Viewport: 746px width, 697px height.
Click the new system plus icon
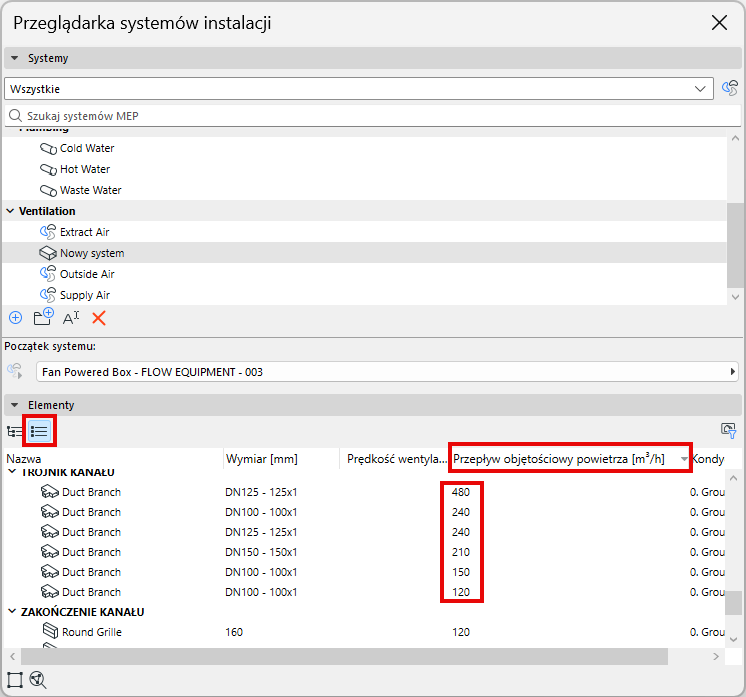pos(16,318)
